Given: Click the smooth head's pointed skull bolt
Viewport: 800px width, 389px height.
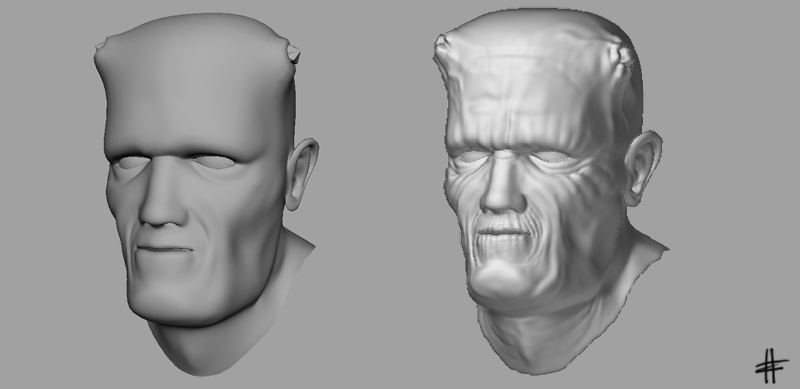Looking at the screenshot, I should [293, 53].
